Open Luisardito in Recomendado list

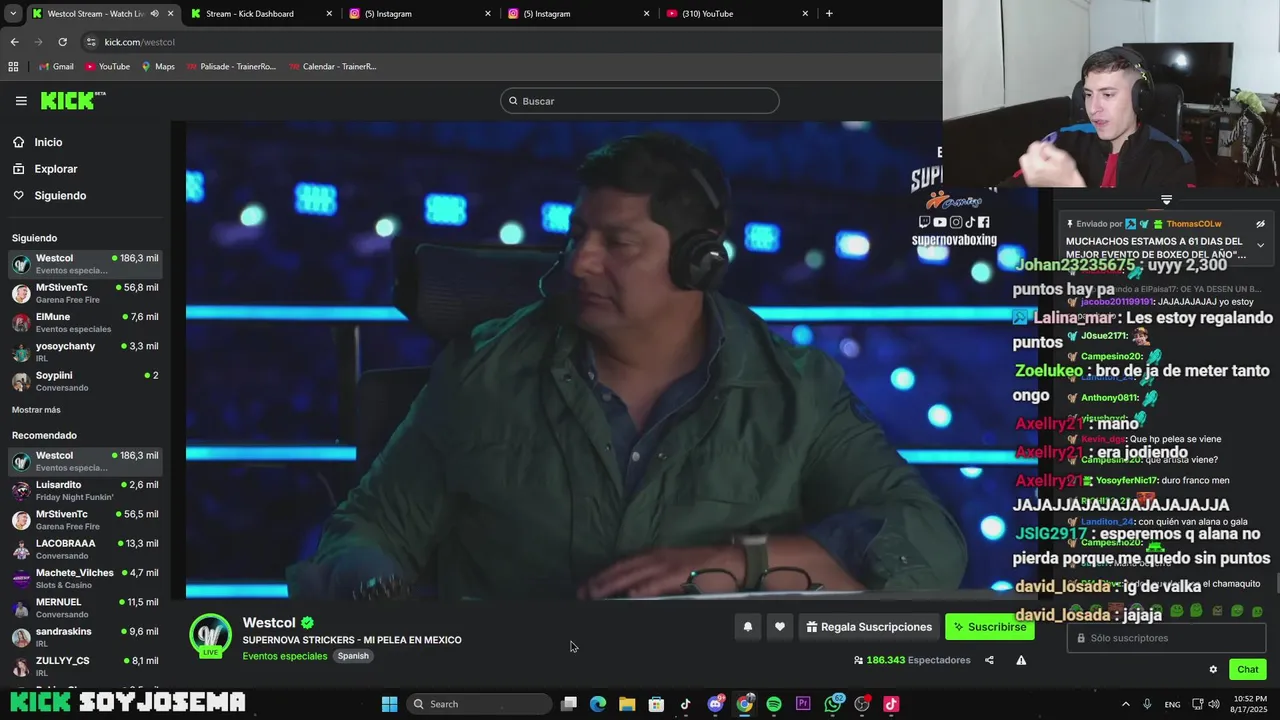pyautogui.click(x=85, y=490)
